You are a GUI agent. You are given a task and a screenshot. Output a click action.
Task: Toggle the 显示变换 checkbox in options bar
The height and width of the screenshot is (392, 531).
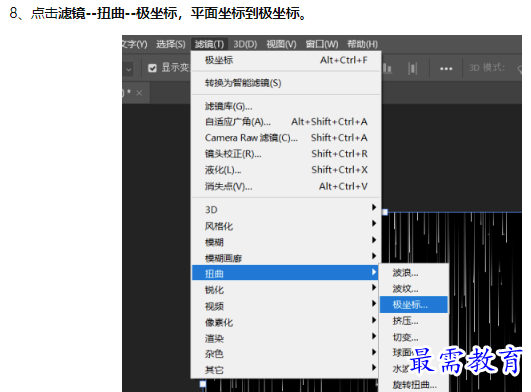pos(152,68)
